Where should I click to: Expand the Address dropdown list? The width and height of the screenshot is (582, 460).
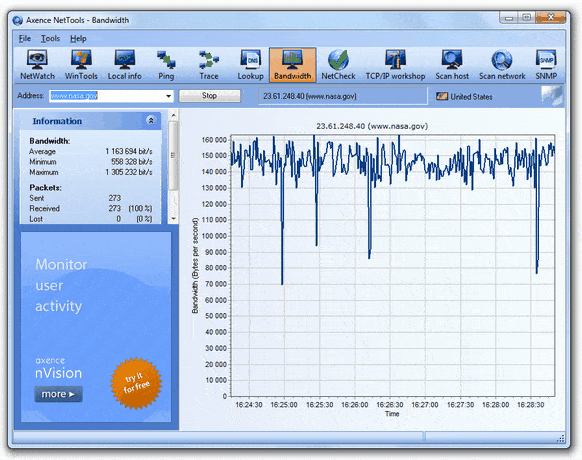(x=169, y=96)
